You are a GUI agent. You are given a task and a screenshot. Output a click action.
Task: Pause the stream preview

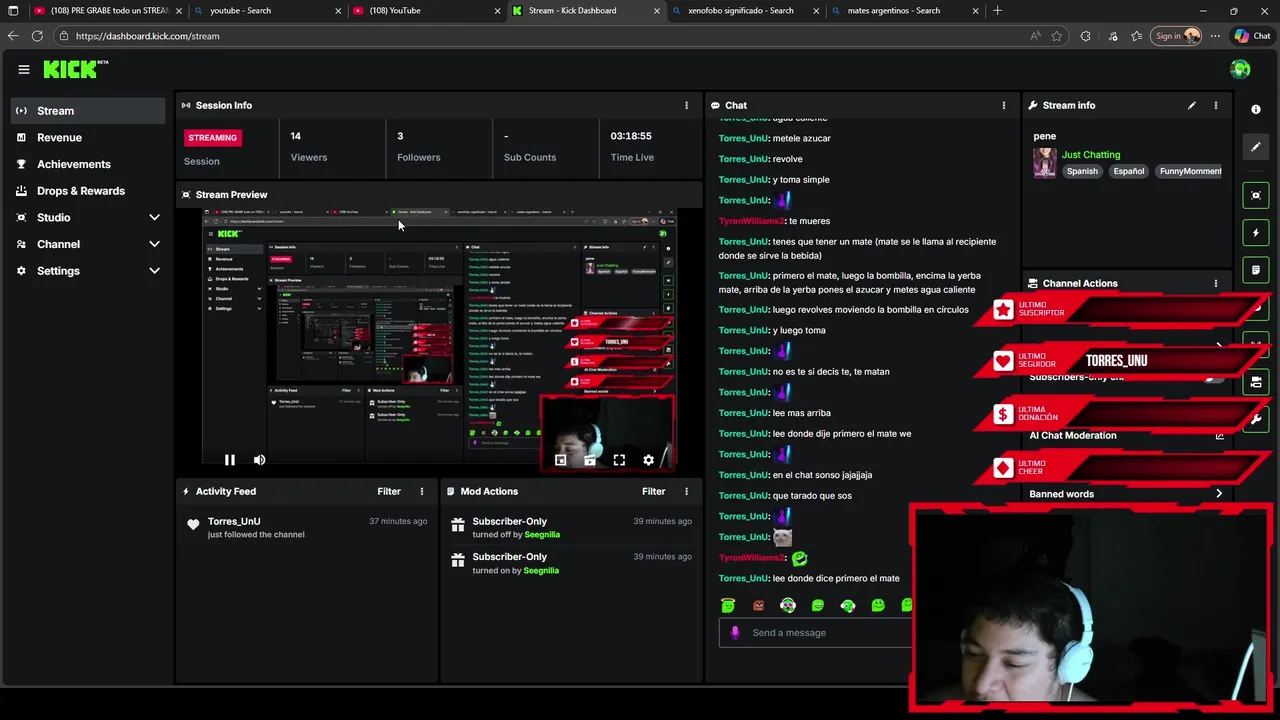(x=229, y=460)
